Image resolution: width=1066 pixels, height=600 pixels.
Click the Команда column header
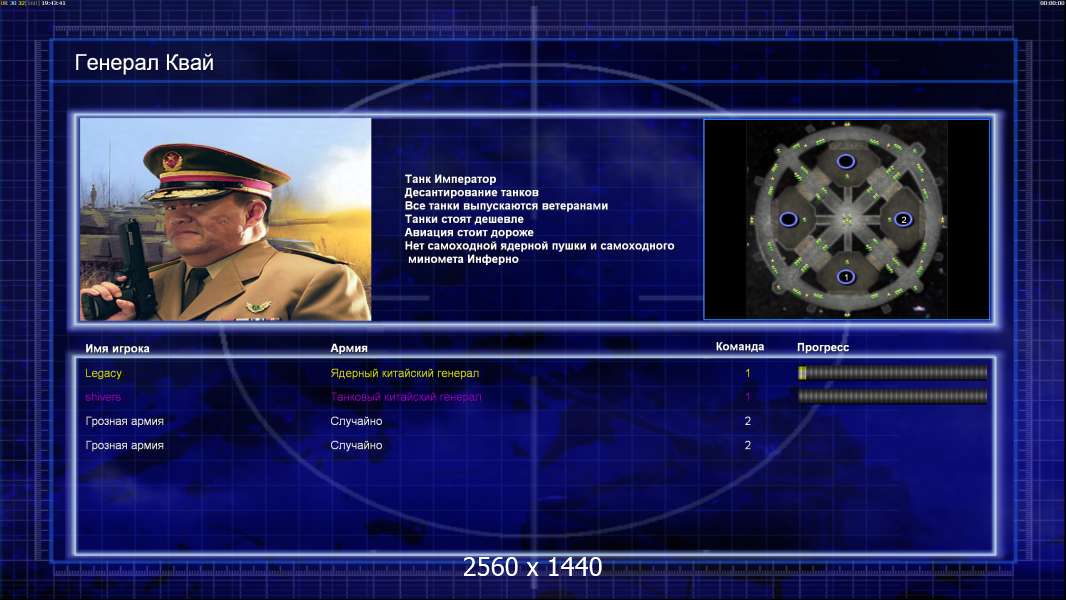[x=740, y=347]
